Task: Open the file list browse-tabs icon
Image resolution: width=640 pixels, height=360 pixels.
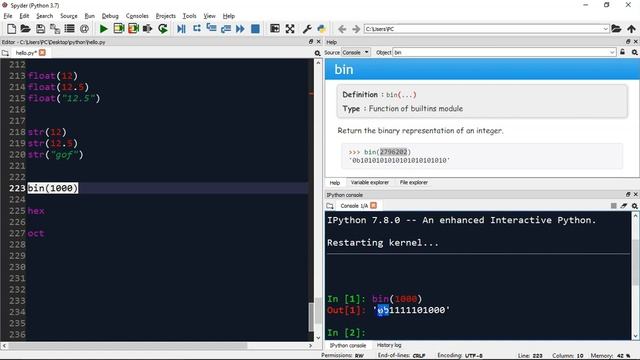Action: 69,29
